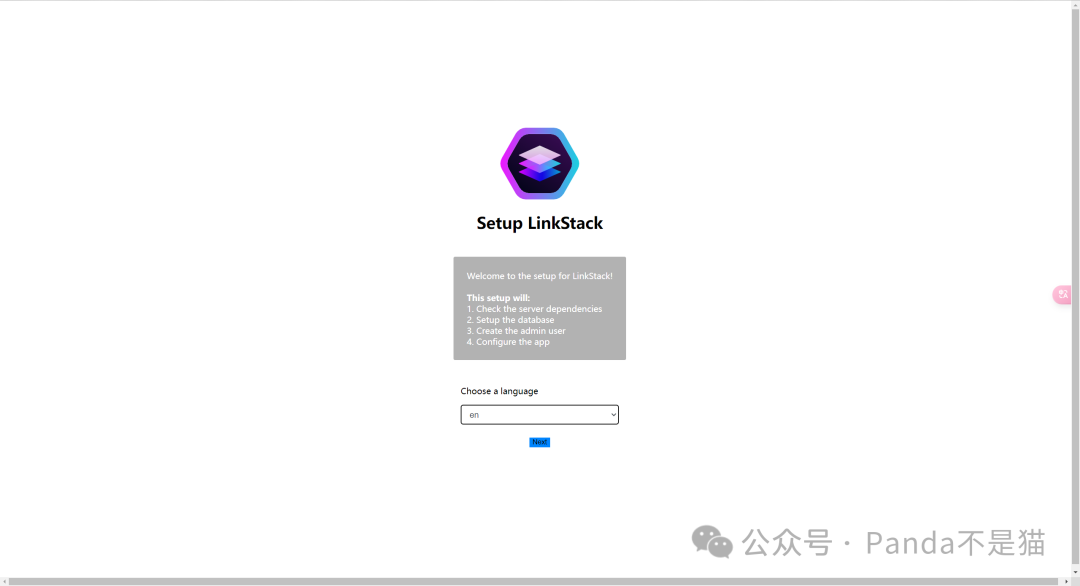Click the horizontal scrollbar left arrow

pos(4,582)
